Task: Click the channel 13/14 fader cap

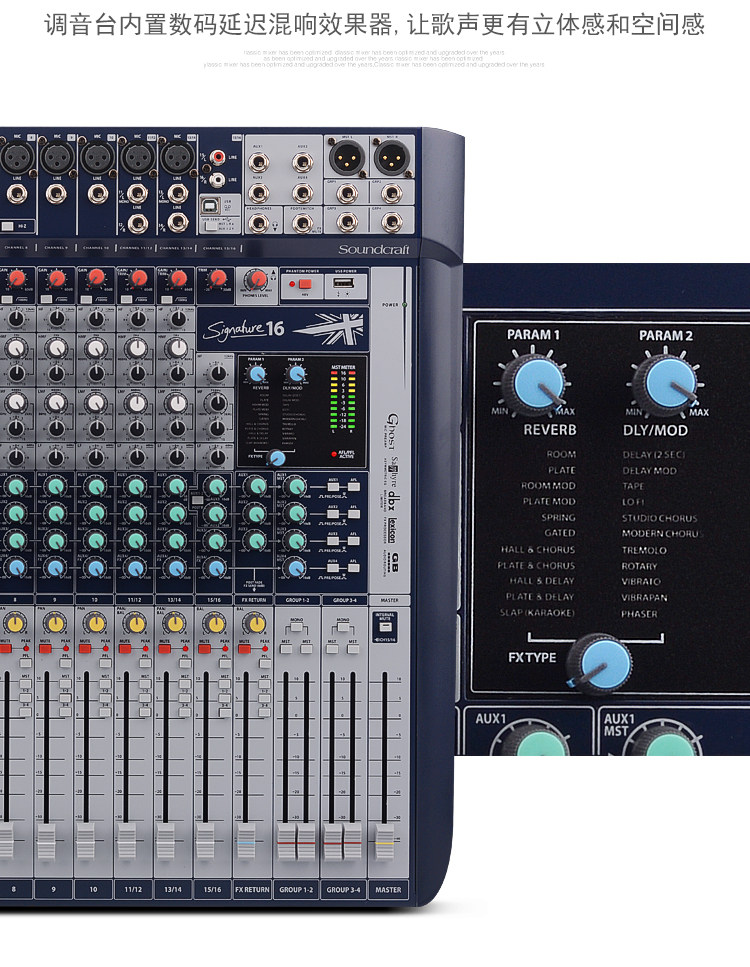Action: tap(165, 841)
